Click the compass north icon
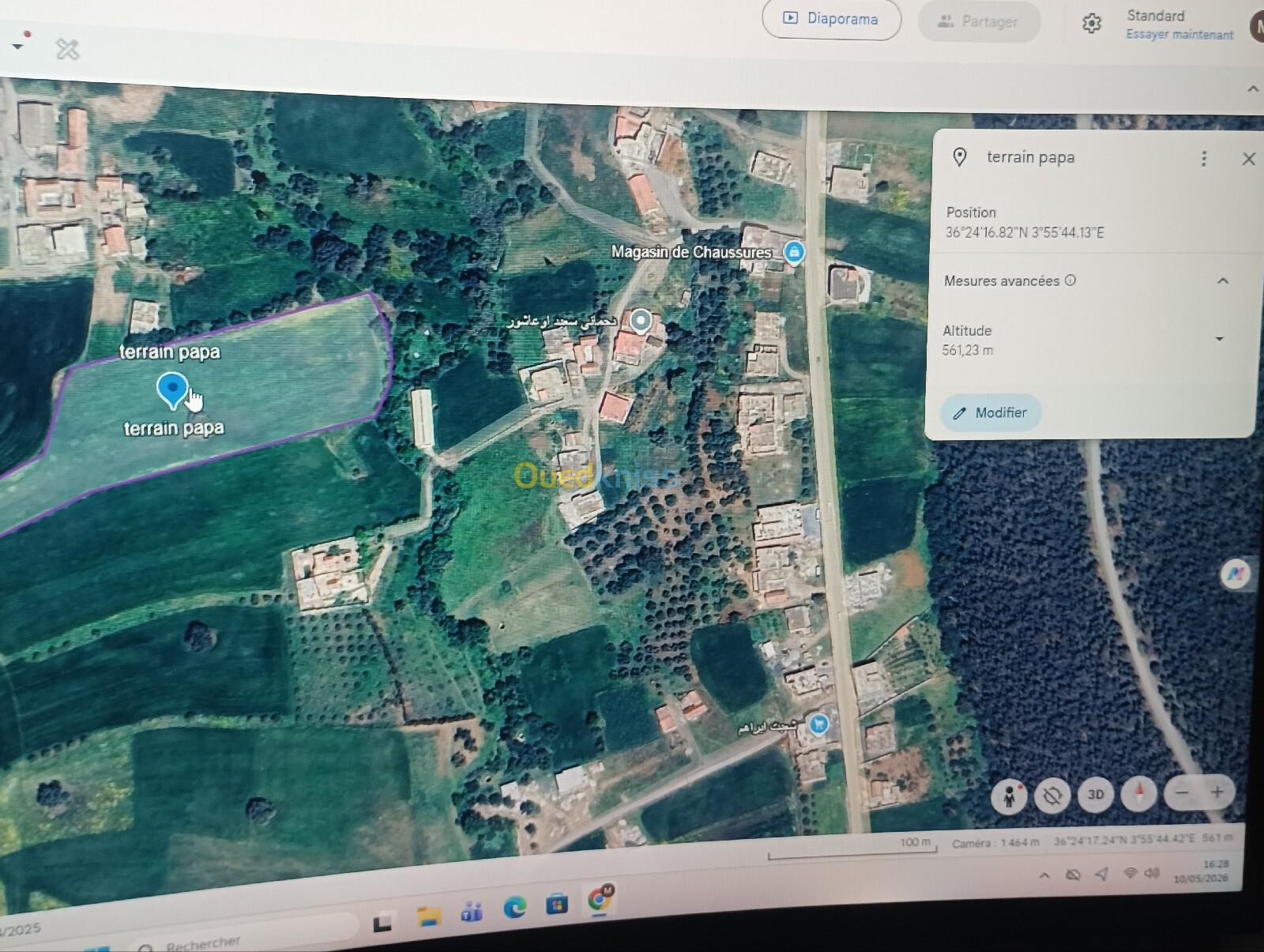Viewport: 1264px width, 952px height. point(1138,793)
